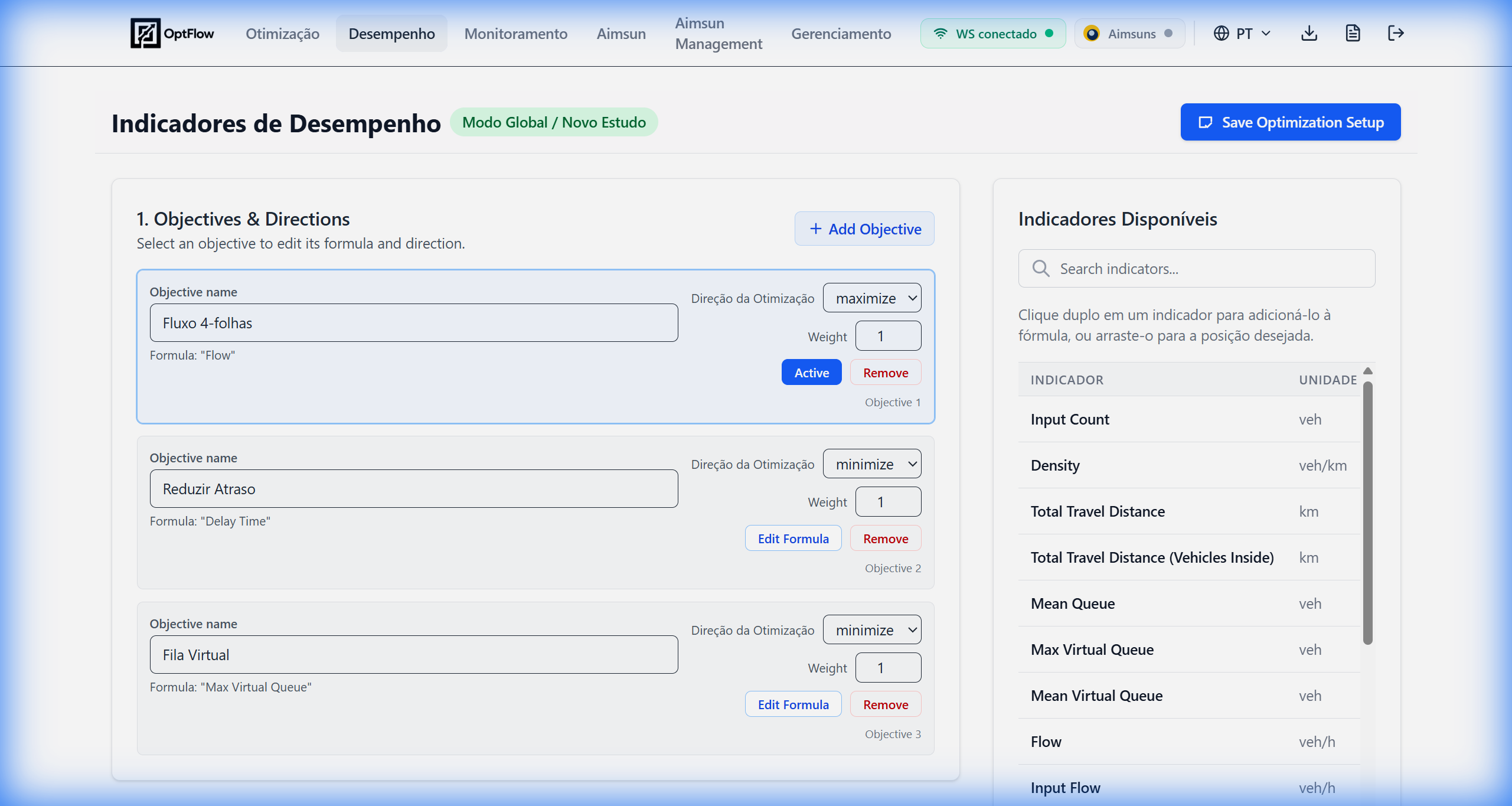Switch to the Otimização tab
1512x806 pixels.
click(x=282, y=34)
